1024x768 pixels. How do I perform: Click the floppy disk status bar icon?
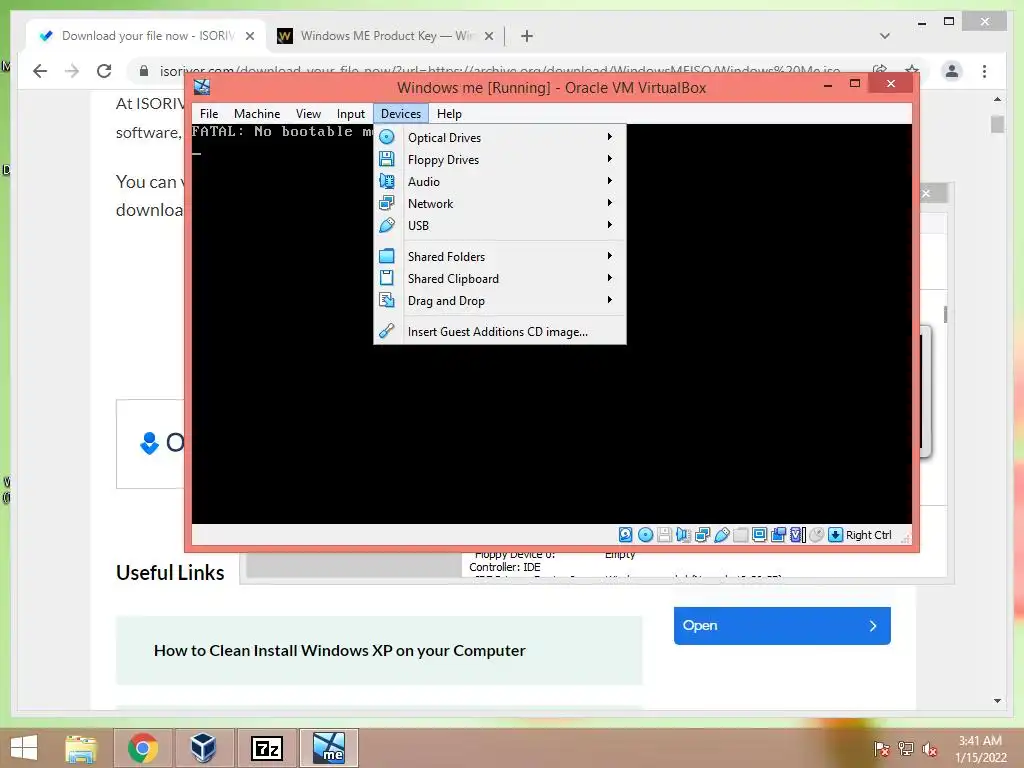tap(664, 535)
